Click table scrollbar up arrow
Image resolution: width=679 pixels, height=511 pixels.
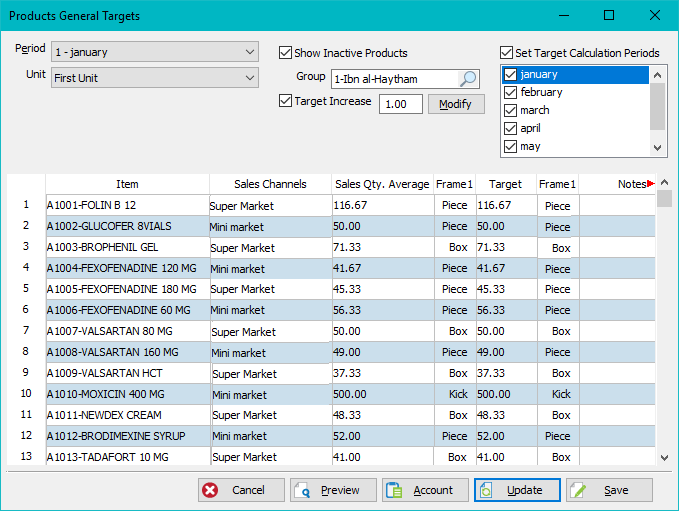[x=664, y=182]
